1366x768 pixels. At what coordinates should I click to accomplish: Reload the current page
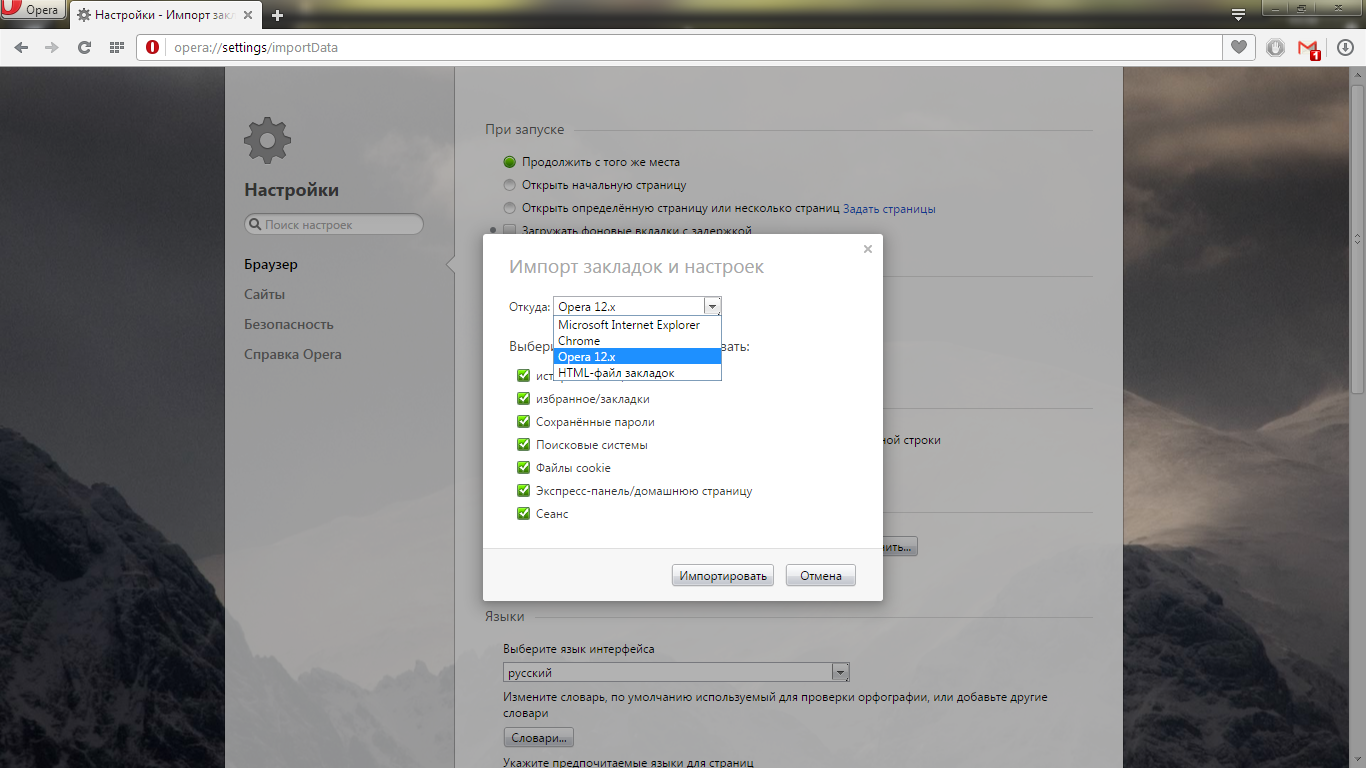[84, 47]
